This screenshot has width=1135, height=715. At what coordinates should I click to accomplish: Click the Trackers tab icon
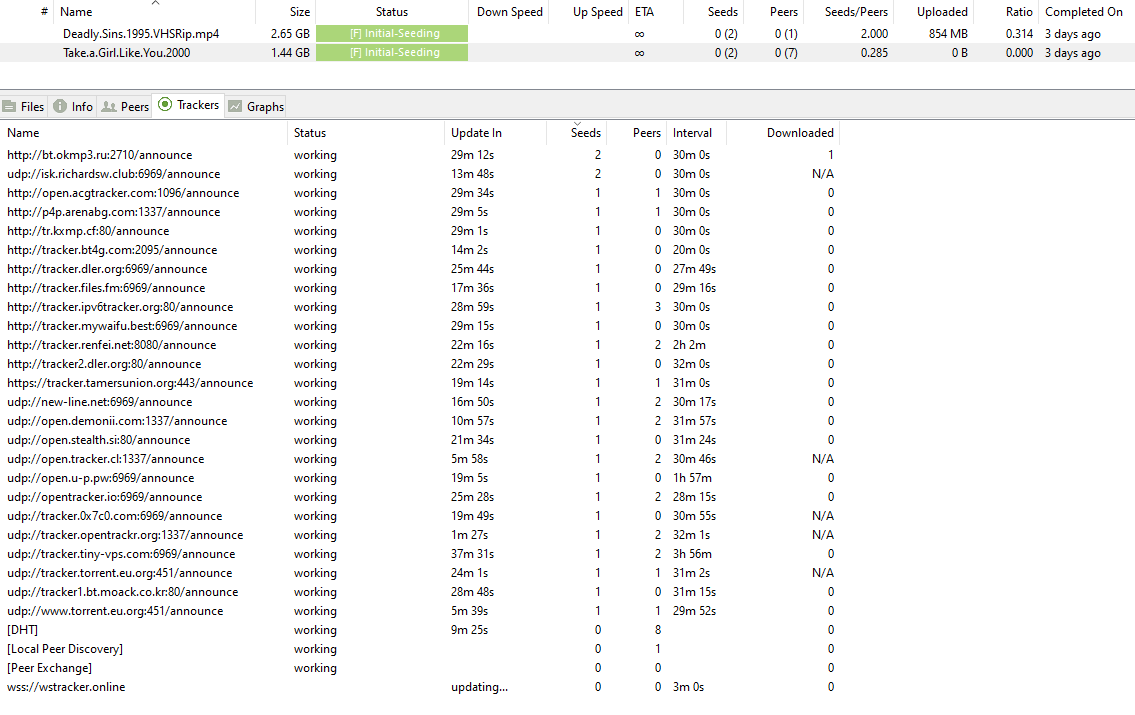tap(165, 104)
